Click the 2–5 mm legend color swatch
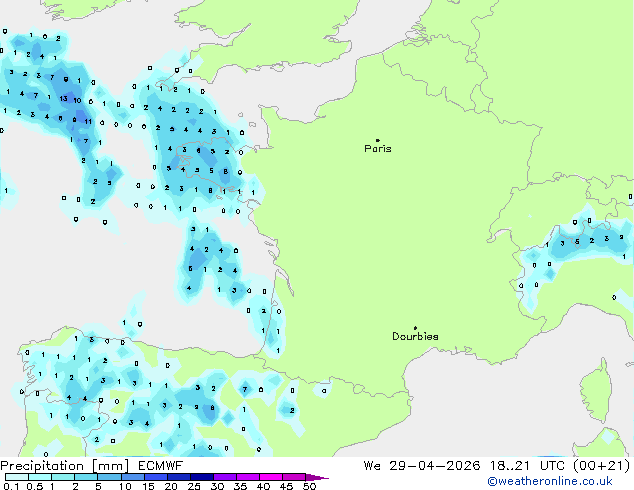Viewport: 634px width, 490px height. click(x=86, y=477)
